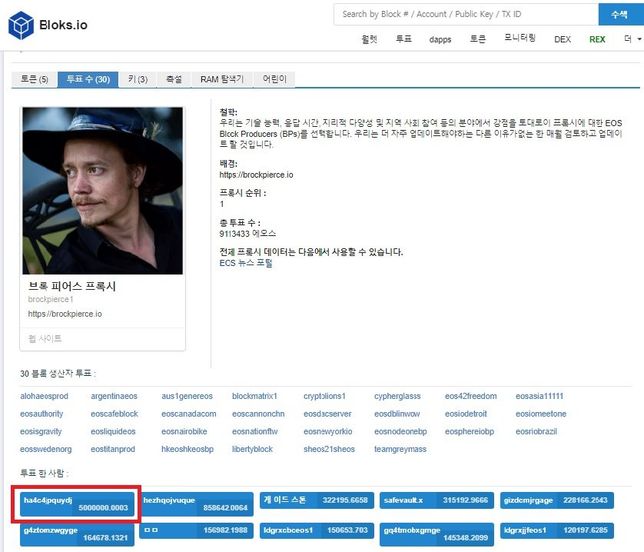Open block producer eosnairobike

coord(184,432)
